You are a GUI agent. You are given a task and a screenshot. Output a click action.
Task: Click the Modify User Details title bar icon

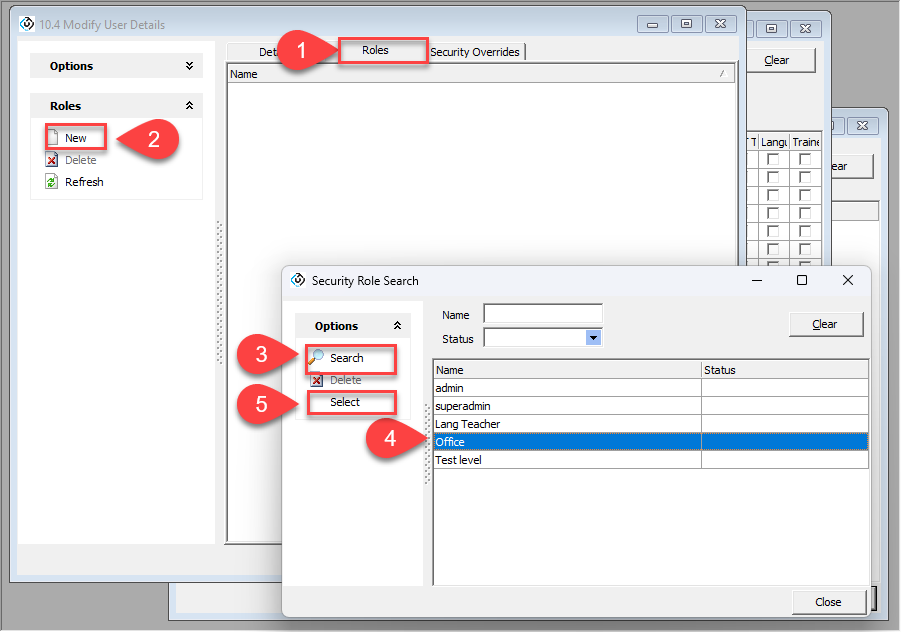pos(27,24)
